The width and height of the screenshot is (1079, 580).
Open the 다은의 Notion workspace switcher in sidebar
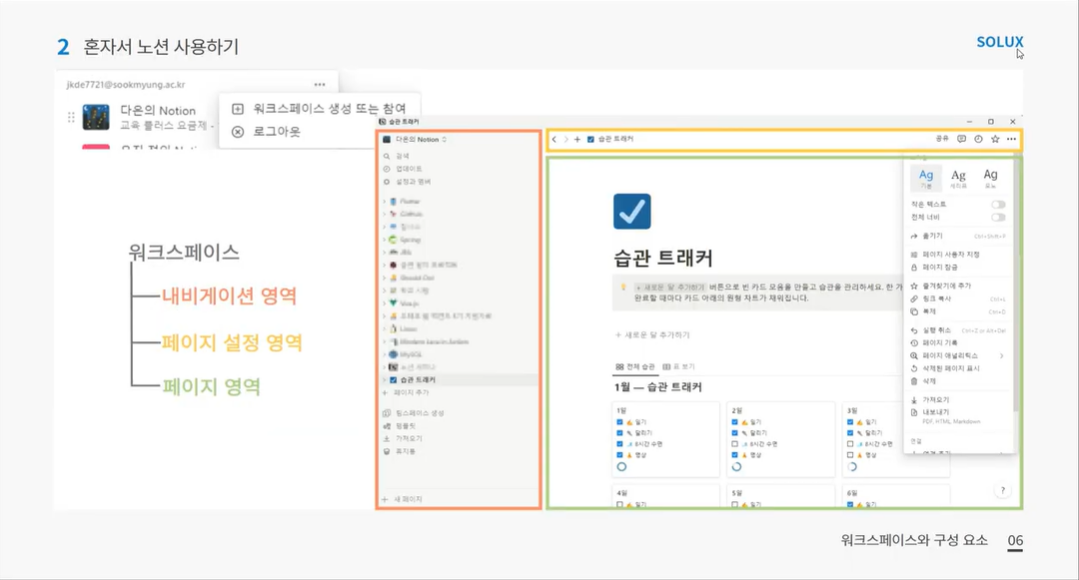tap(416, 139)
